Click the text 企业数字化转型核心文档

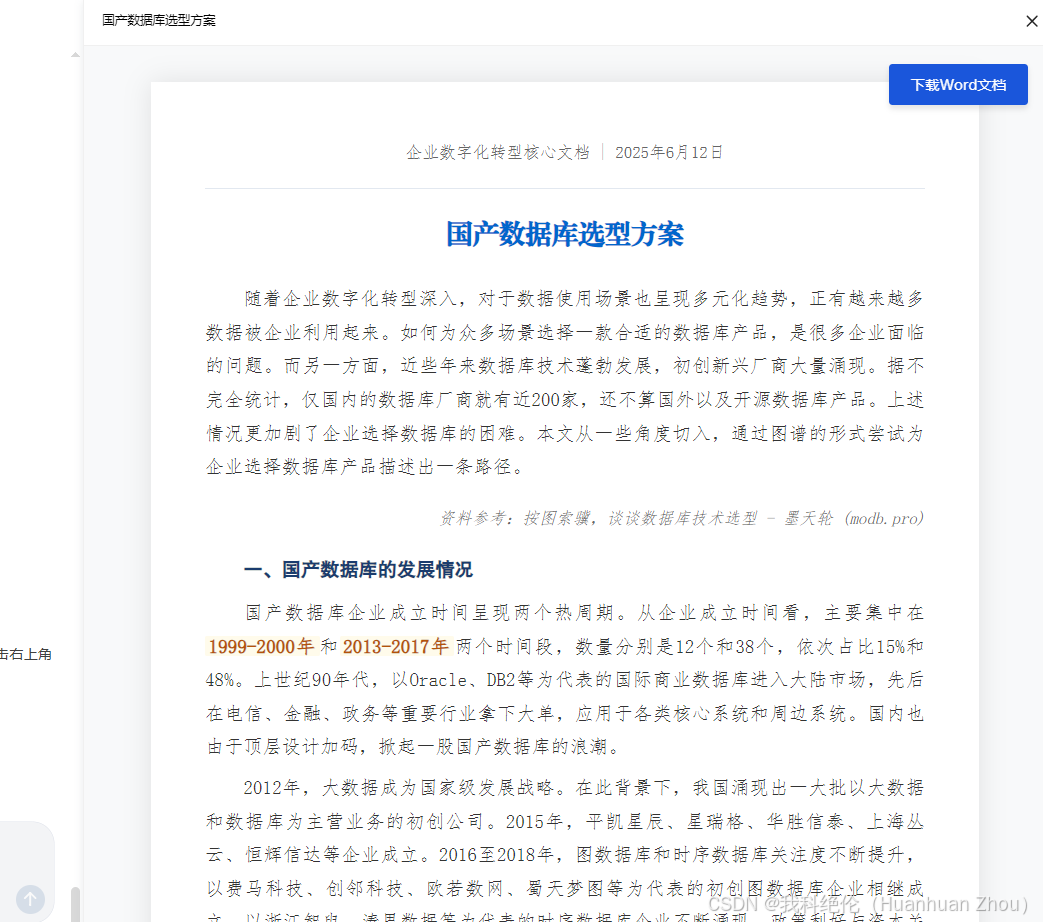coord(498,152)
